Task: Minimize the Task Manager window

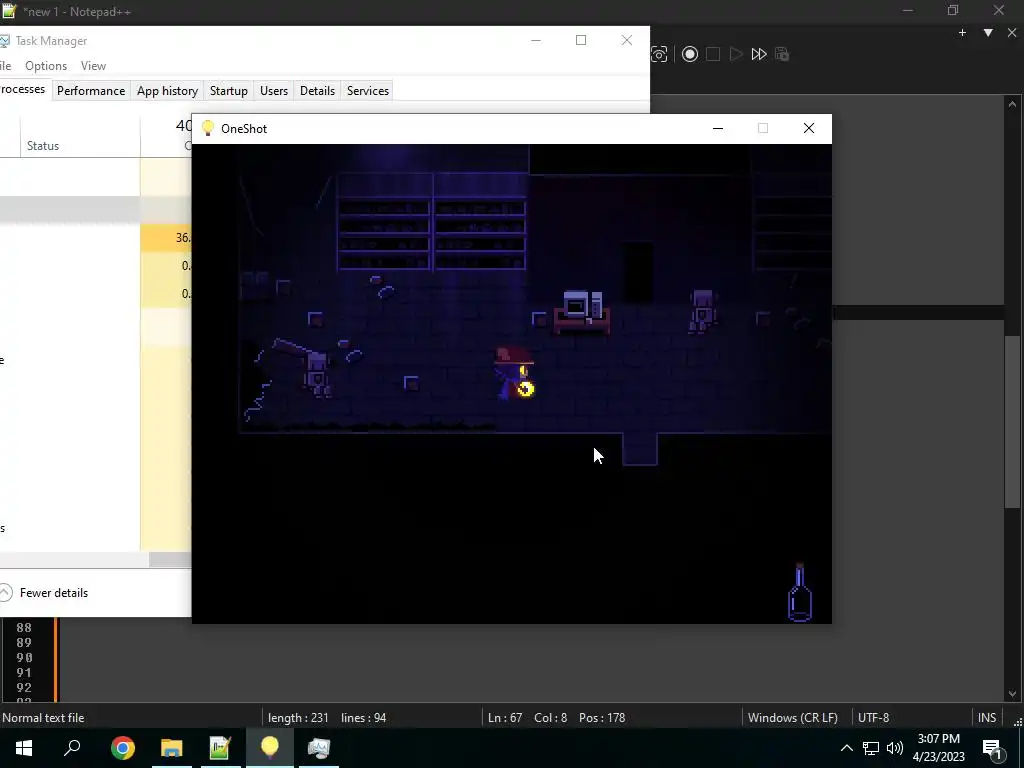Action: click(536, 40)
